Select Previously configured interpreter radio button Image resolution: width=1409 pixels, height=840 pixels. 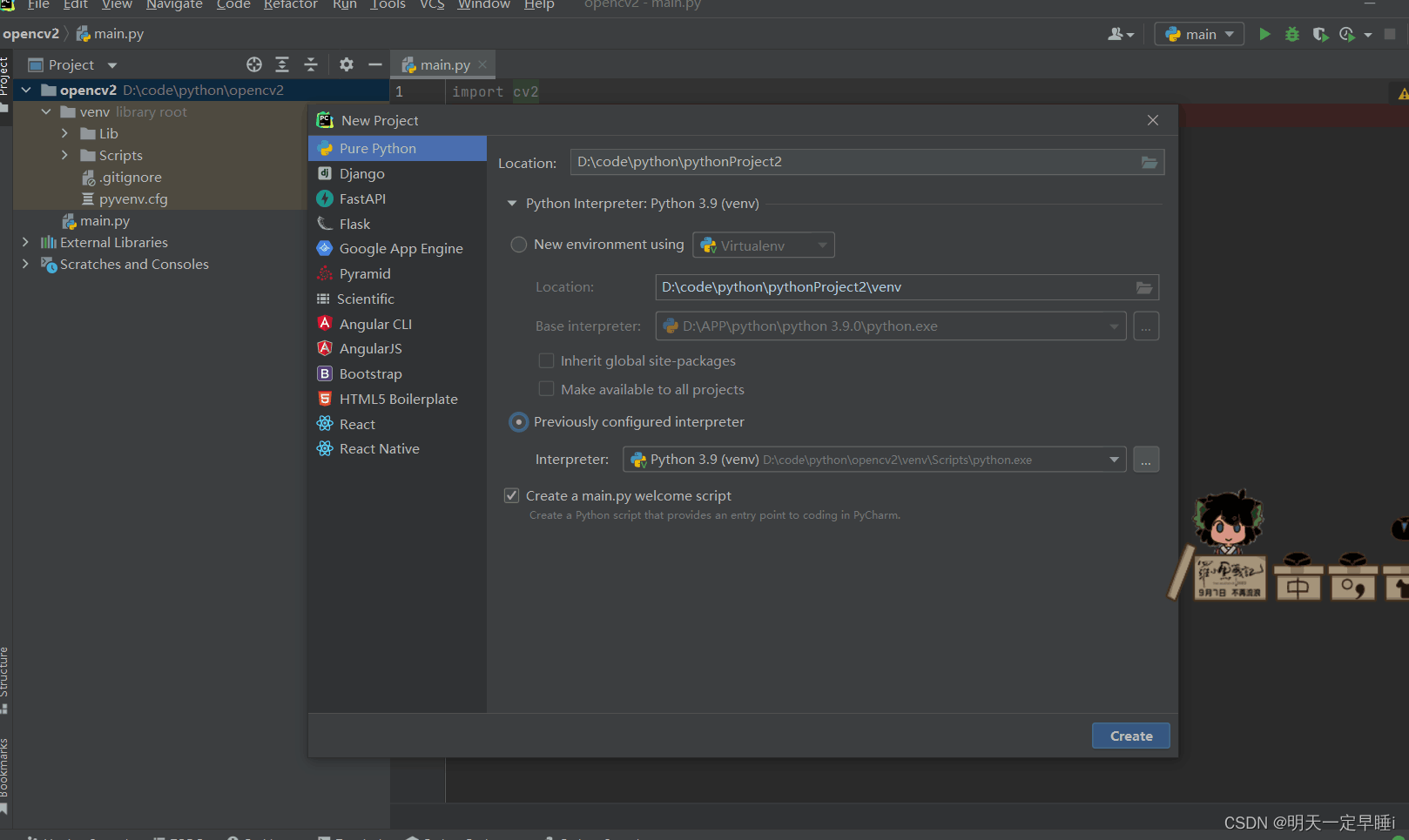click(519, 422)
